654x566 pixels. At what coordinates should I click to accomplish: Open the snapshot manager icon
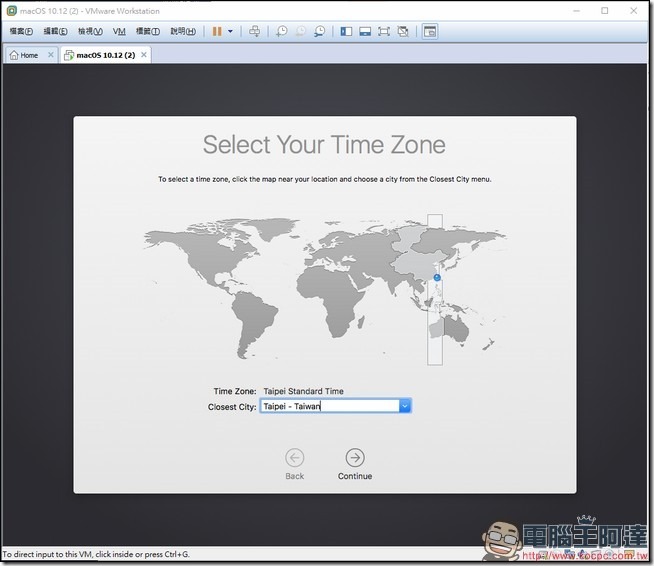click(319, 31)
